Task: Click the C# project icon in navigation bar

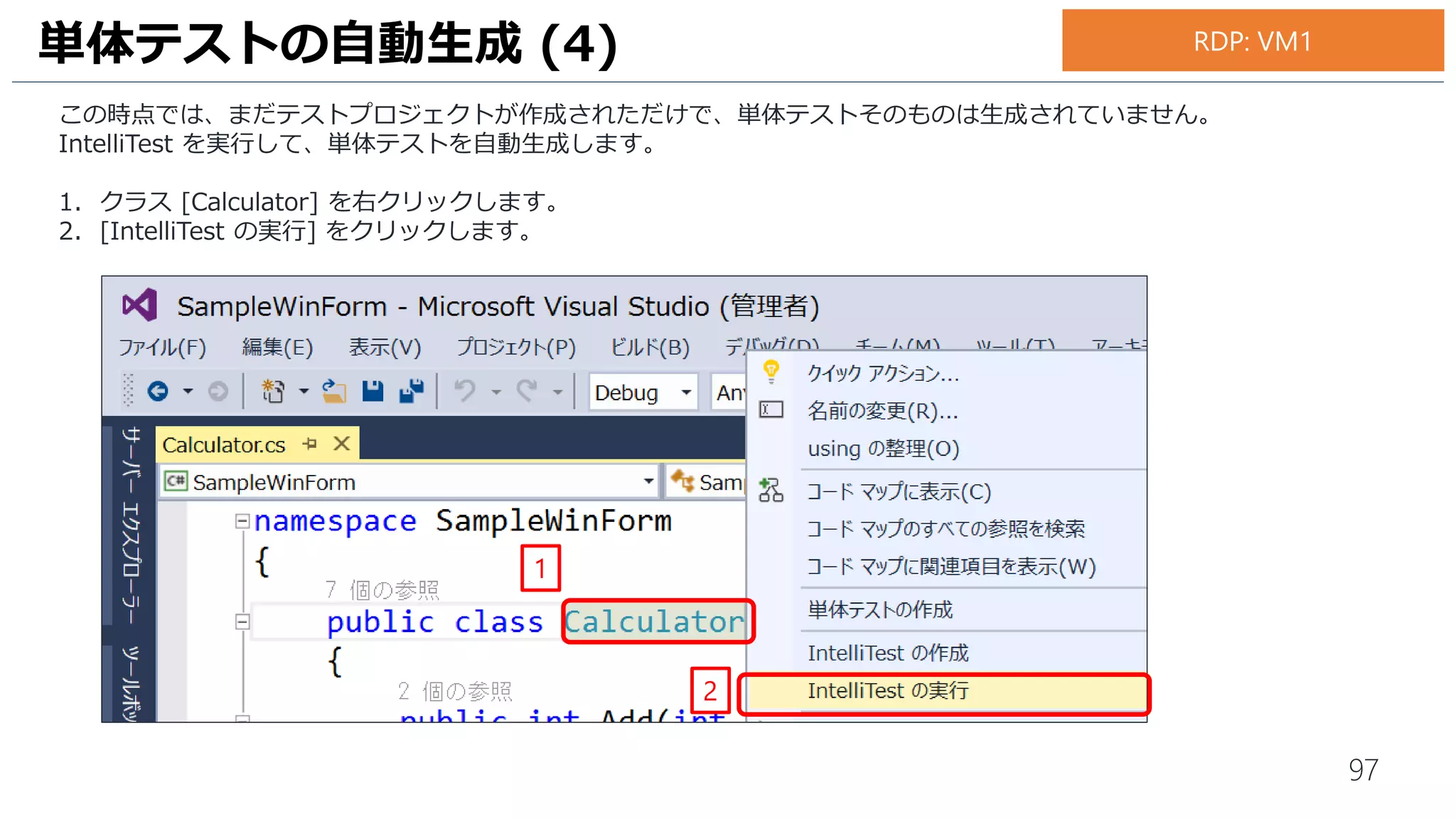Action: [x=176, y=481]
